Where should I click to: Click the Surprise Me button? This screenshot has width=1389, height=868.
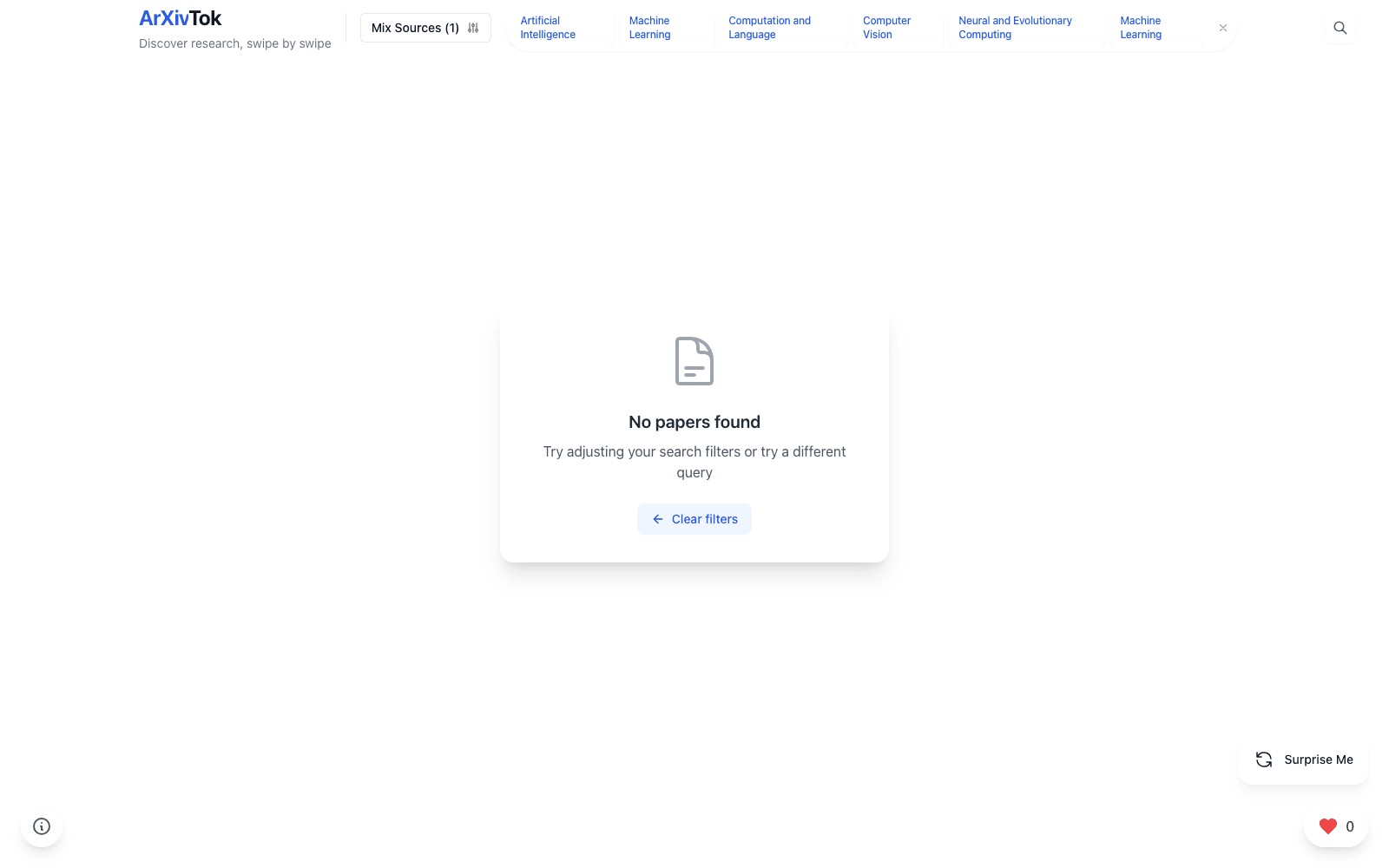(1303, 759)
